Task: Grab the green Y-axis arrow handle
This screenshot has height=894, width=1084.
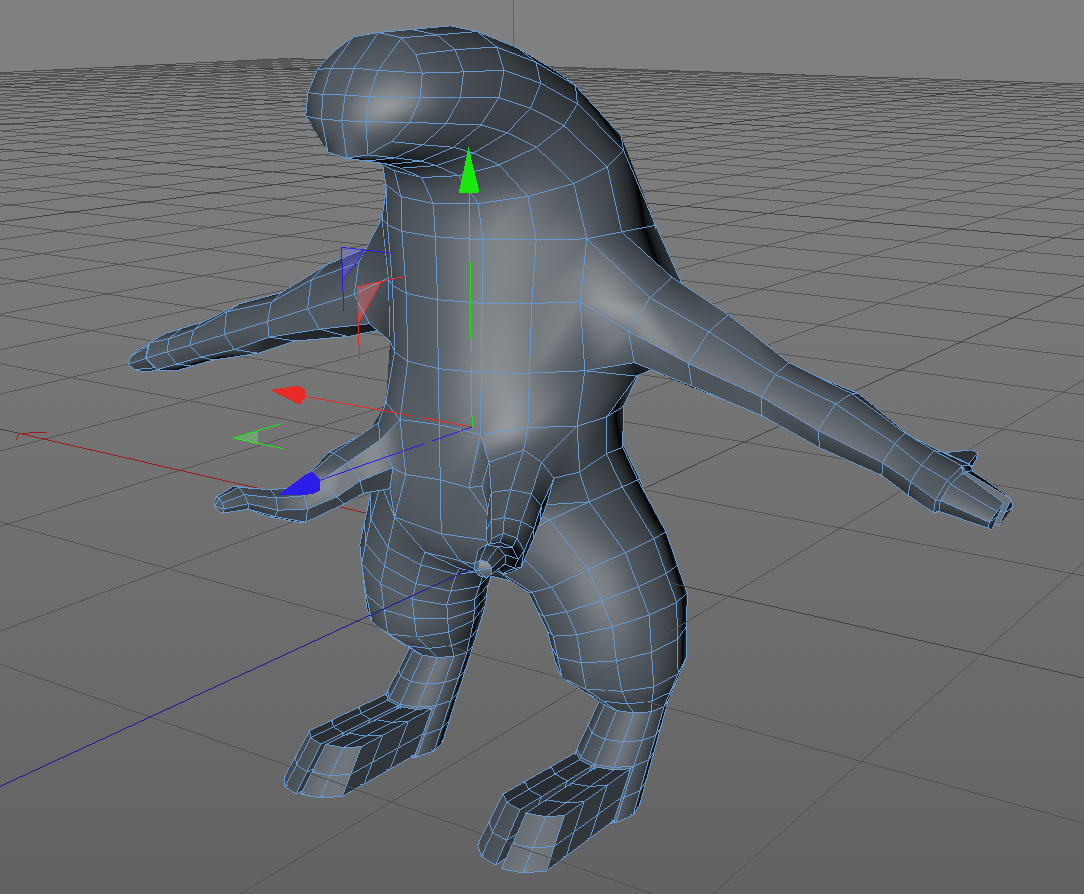Action: point(469,171)
